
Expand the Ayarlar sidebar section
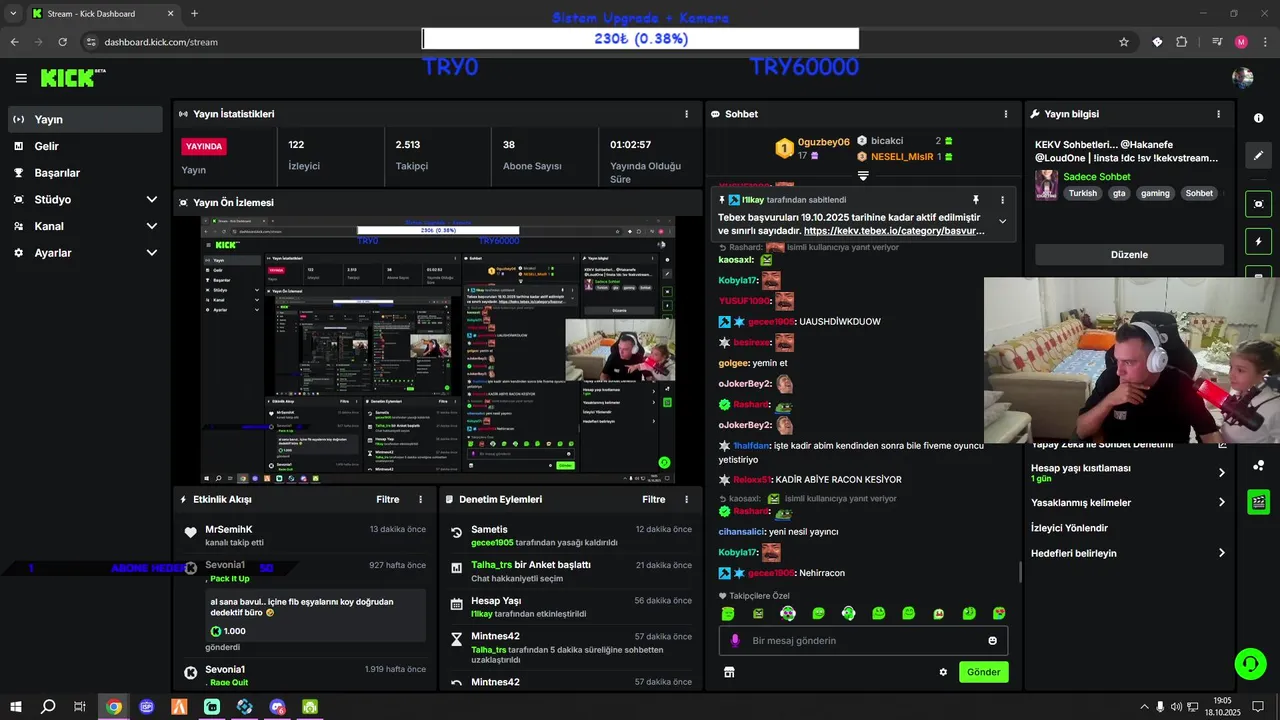(152, 253)
